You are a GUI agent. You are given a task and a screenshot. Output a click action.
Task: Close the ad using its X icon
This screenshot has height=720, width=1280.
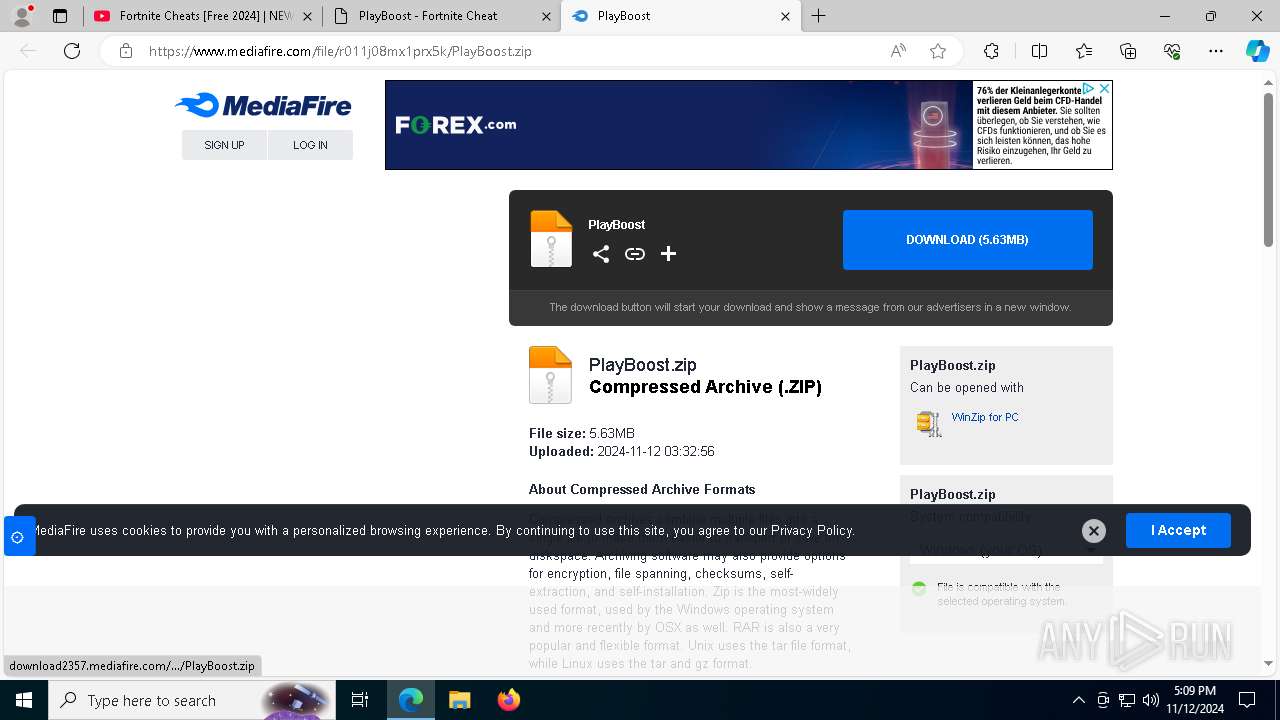click(1104, 89)
